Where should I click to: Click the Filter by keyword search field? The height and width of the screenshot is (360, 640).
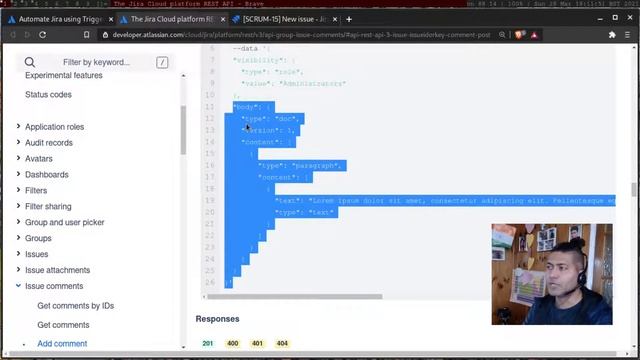(x=96, y=62)
